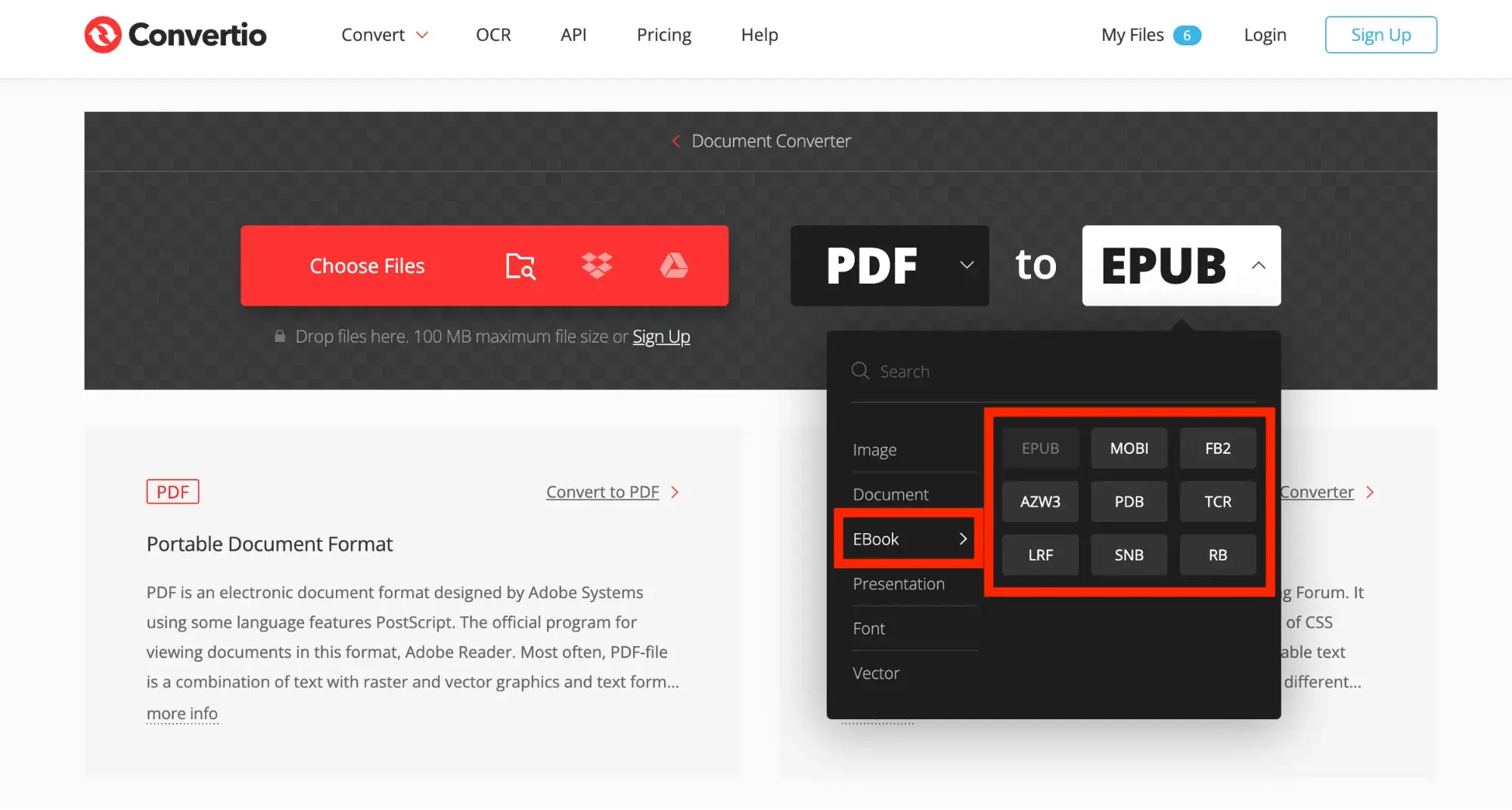The width and height of the screenshot is (1512, 810).
Task: Choose the RB format
Action: point(1218,555)
